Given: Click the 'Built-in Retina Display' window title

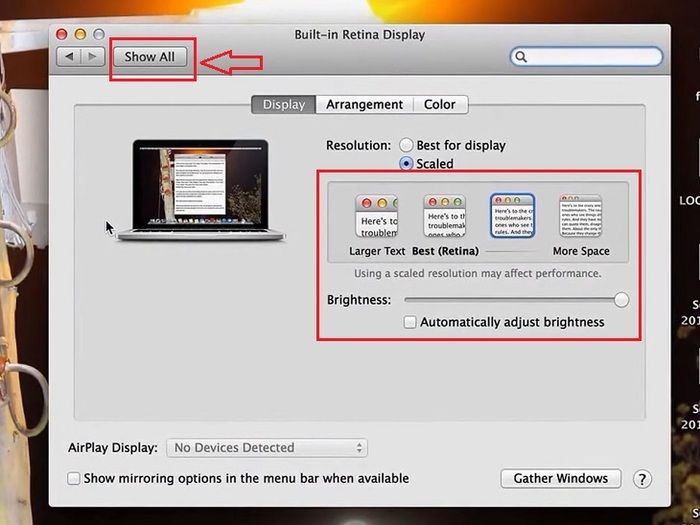Looking at the screenshot, I should coord(359,35).
